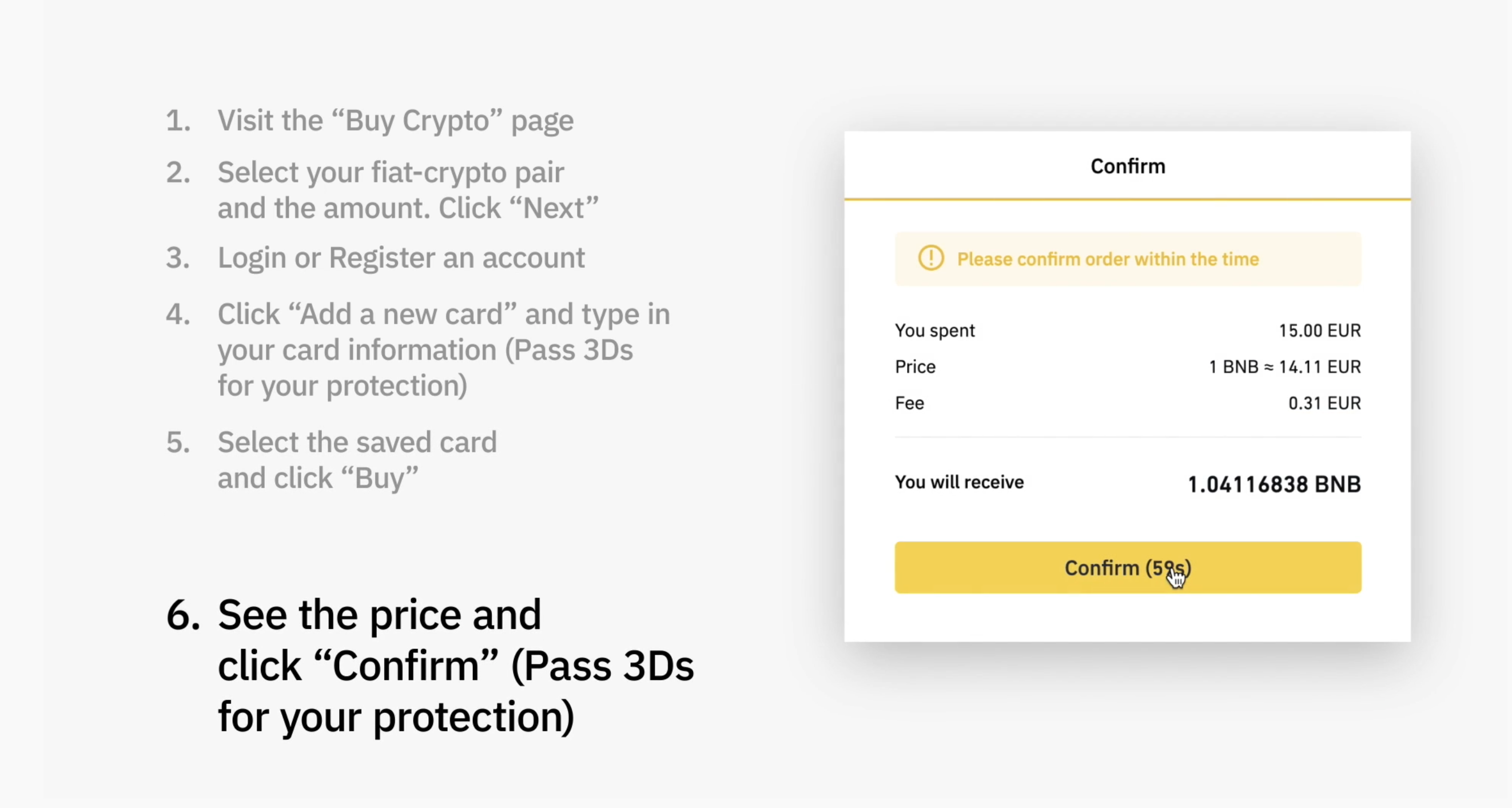Click the Price row label
This screenshot has width=1512, height=808.
[915, 367]
